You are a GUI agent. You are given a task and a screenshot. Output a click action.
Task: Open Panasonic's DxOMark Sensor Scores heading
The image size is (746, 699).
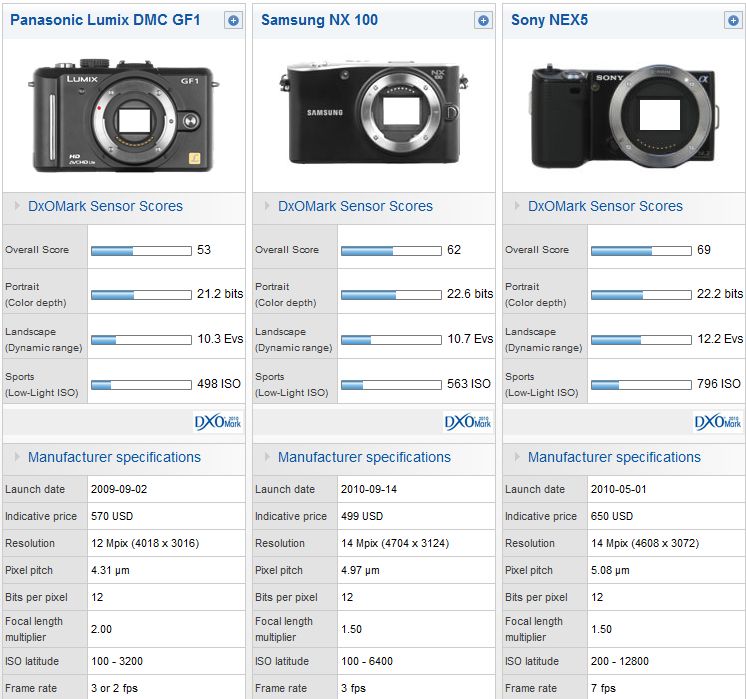(105, 206)
